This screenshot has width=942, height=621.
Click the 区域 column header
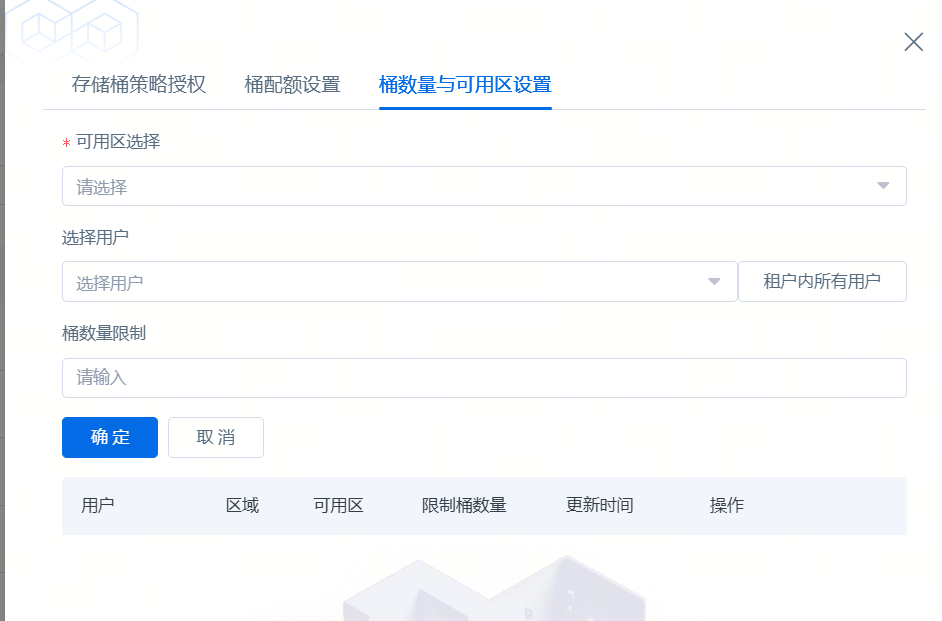[x=242, y=506]
